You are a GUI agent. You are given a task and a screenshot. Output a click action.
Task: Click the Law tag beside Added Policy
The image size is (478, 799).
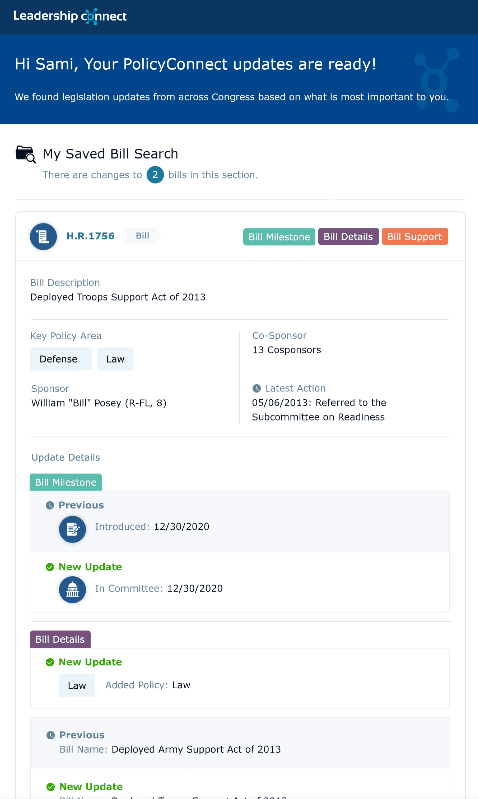pyautogui.click(x=77, y=685)
